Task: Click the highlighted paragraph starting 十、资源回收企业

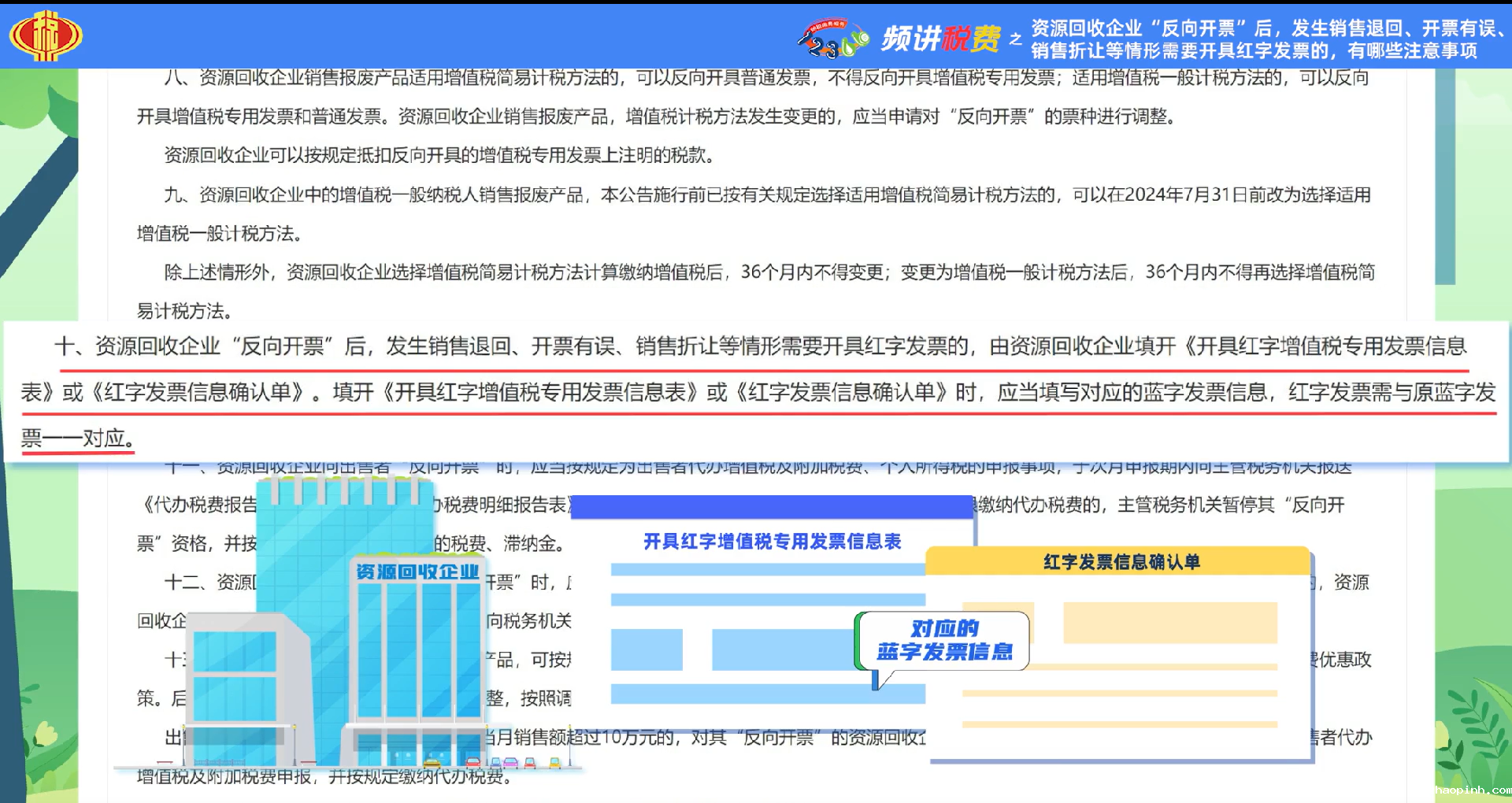Action: pos(756,391)
